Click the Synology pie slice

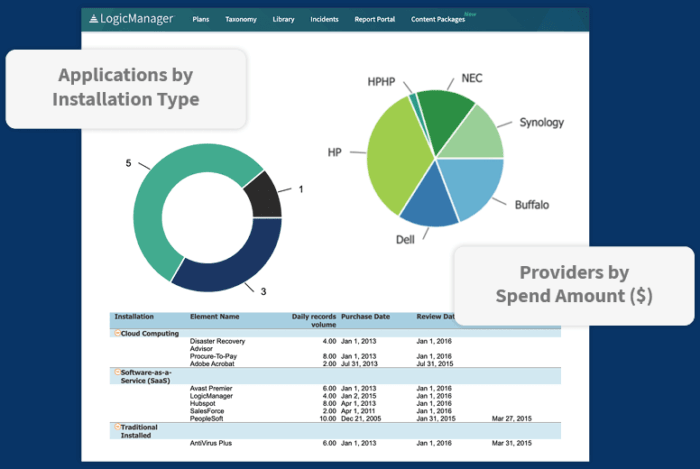pos(478,136)
